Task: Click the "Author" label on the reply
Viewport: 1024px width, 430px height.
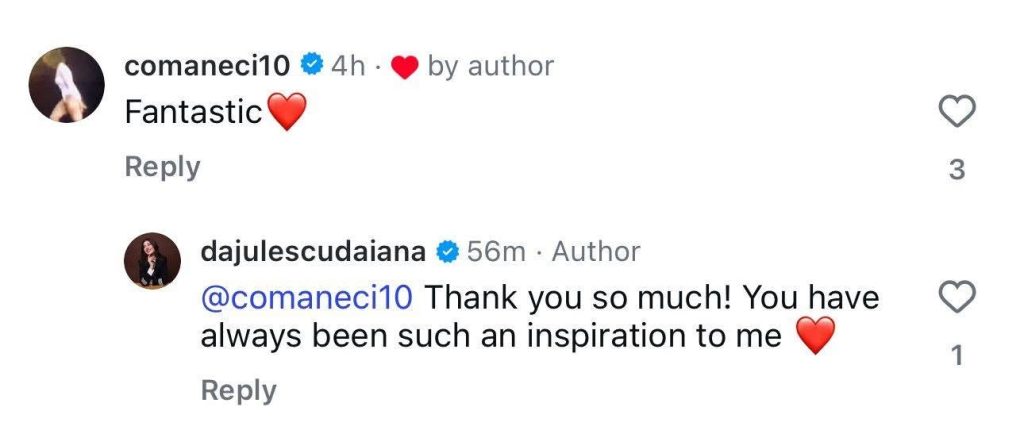Action: (x=596, y=252)
